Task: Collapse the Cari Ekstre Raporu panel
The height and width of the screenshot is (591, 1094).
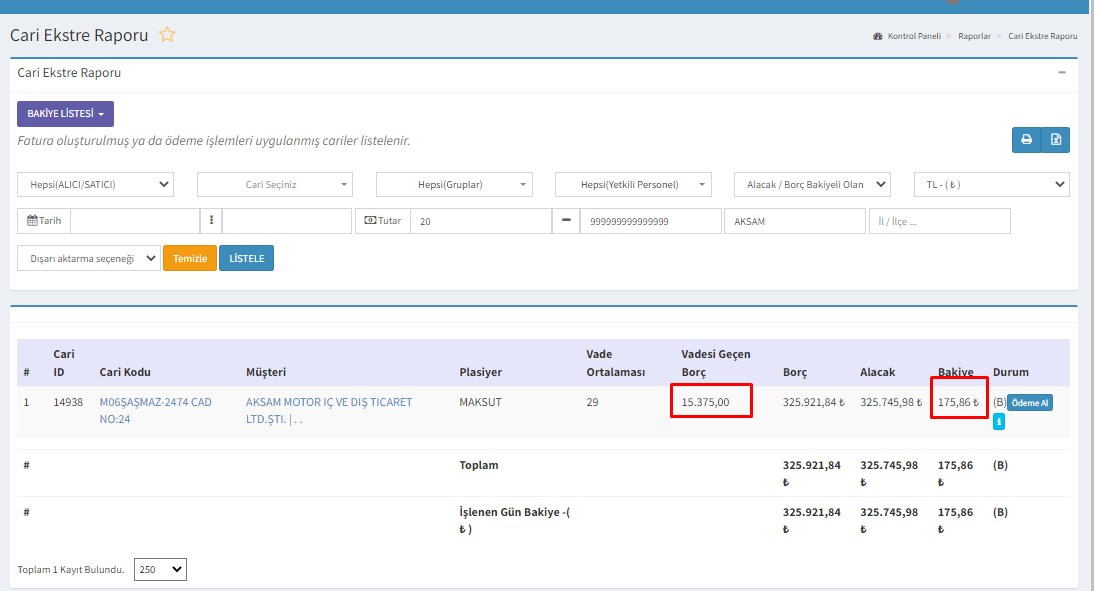Action: 1062,73
